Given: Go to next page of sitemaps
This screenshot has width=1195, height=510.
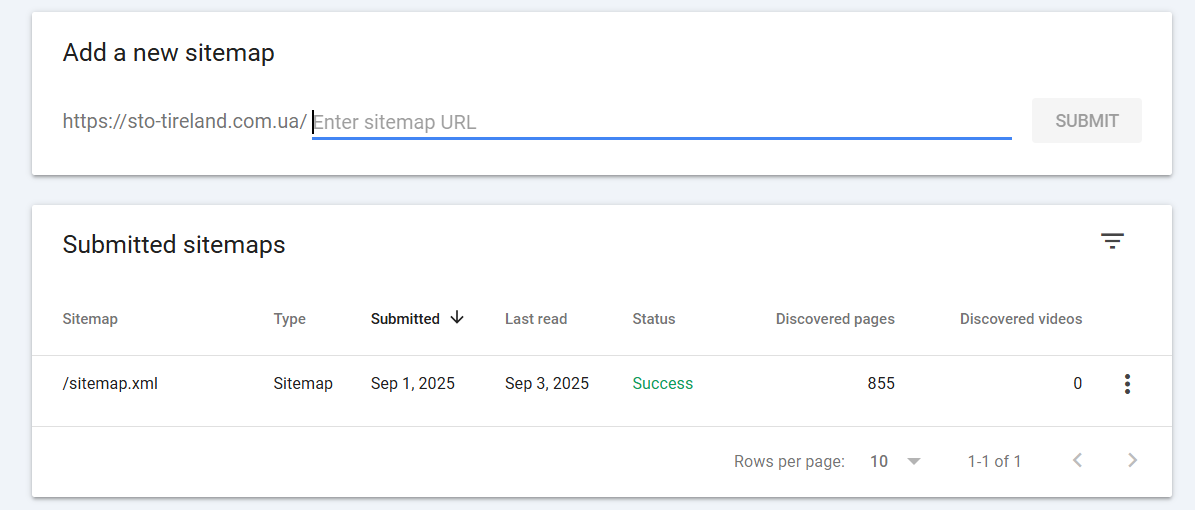Looking at the screenshot, I should (x=1133, y=460).
